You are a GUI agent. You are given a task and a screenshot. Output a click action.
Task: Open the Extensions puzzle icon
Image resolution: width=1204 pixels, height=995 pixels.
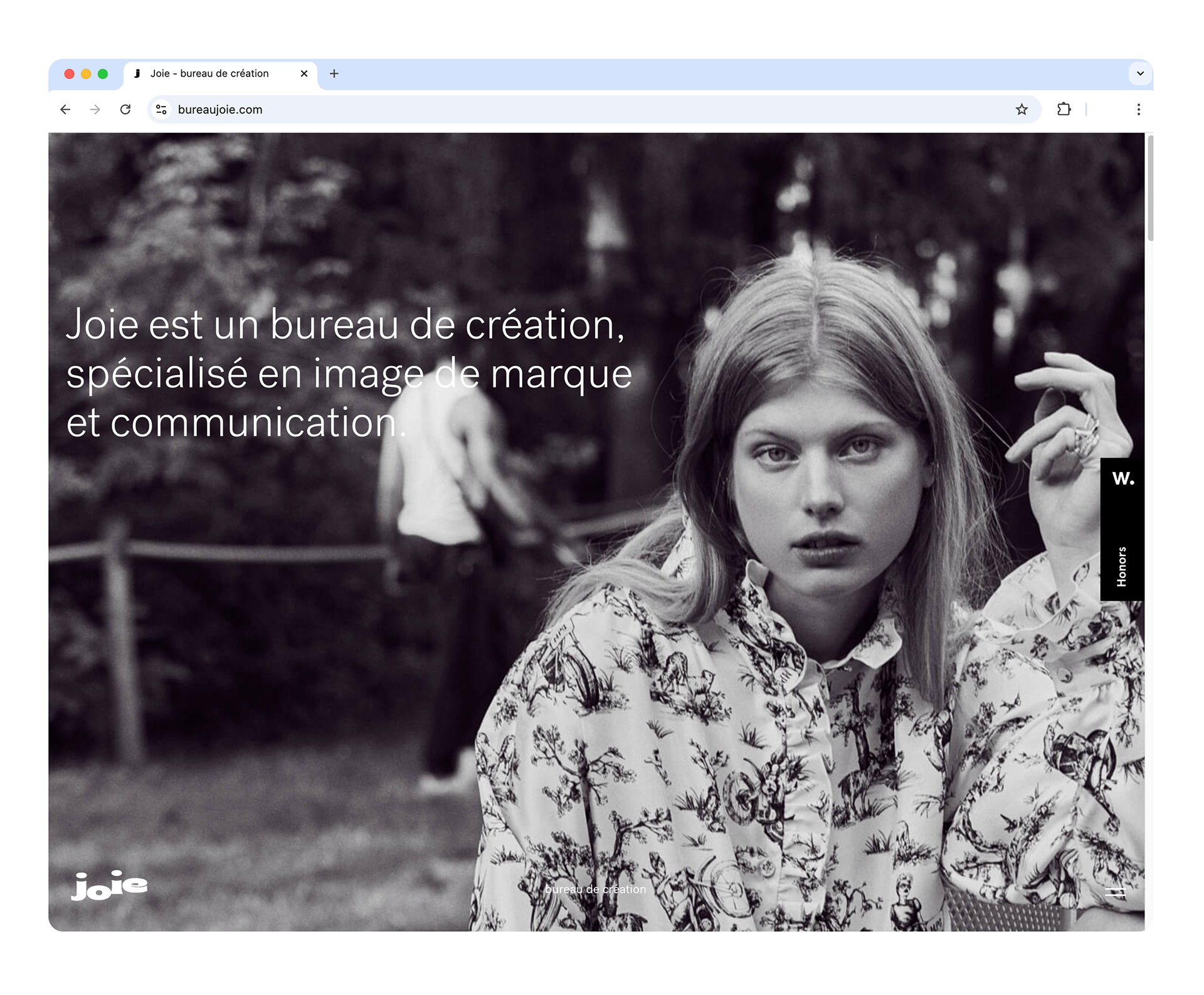point(1064,110)
